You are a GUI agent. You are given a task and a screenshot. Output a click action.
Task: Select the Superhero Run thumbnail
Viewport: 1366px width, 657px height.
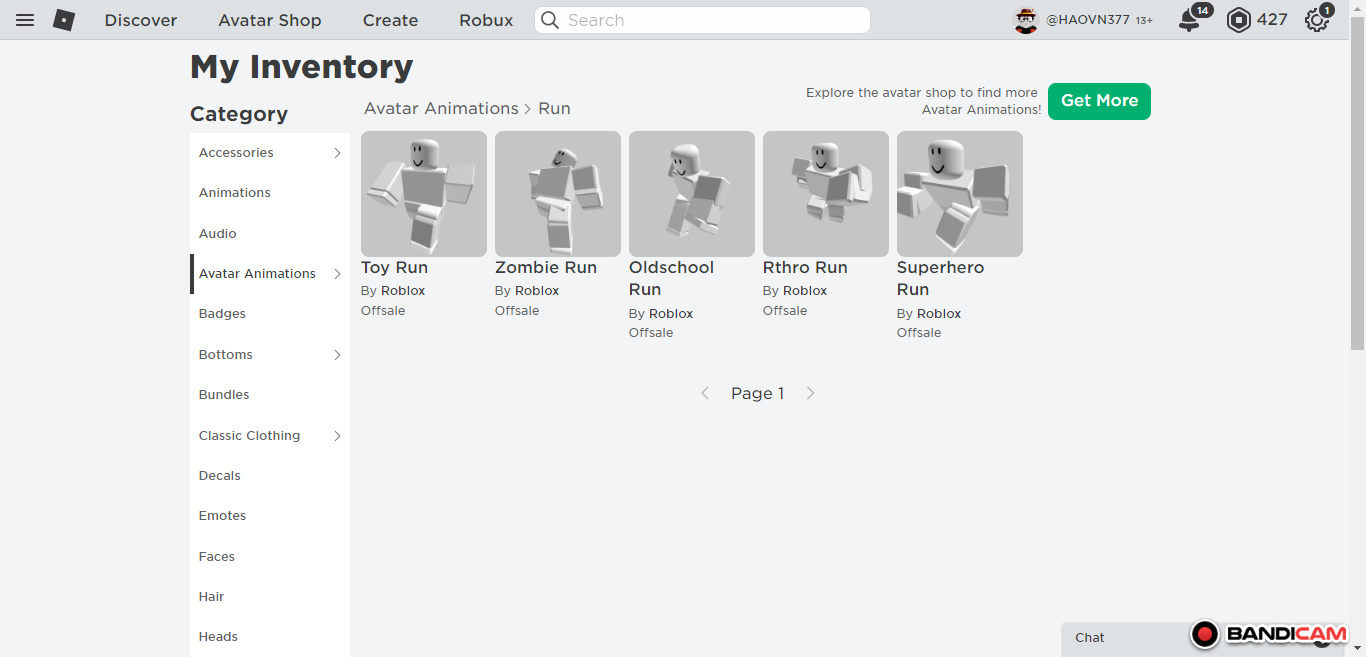pos(959,194)
